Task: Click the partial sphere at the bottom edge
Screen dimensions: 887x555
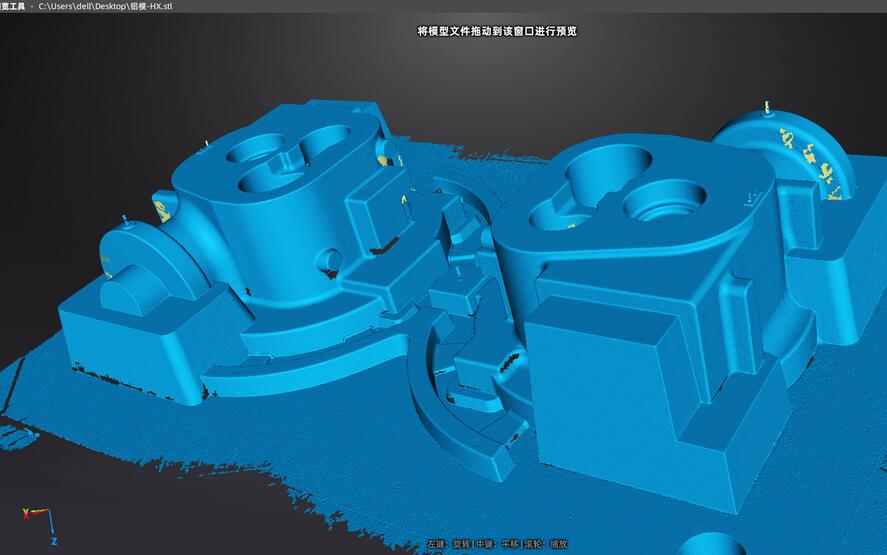Action: pyautogui.click(x=711, y=545)
